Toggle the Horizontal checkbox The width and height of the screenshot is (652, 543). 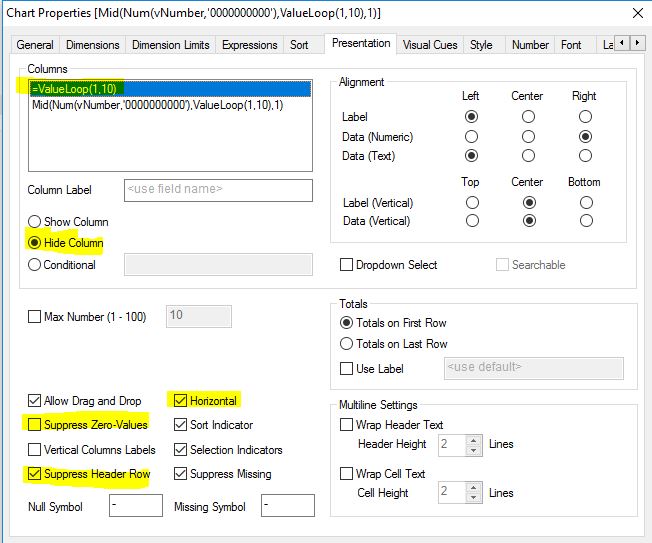pos(180,401)
